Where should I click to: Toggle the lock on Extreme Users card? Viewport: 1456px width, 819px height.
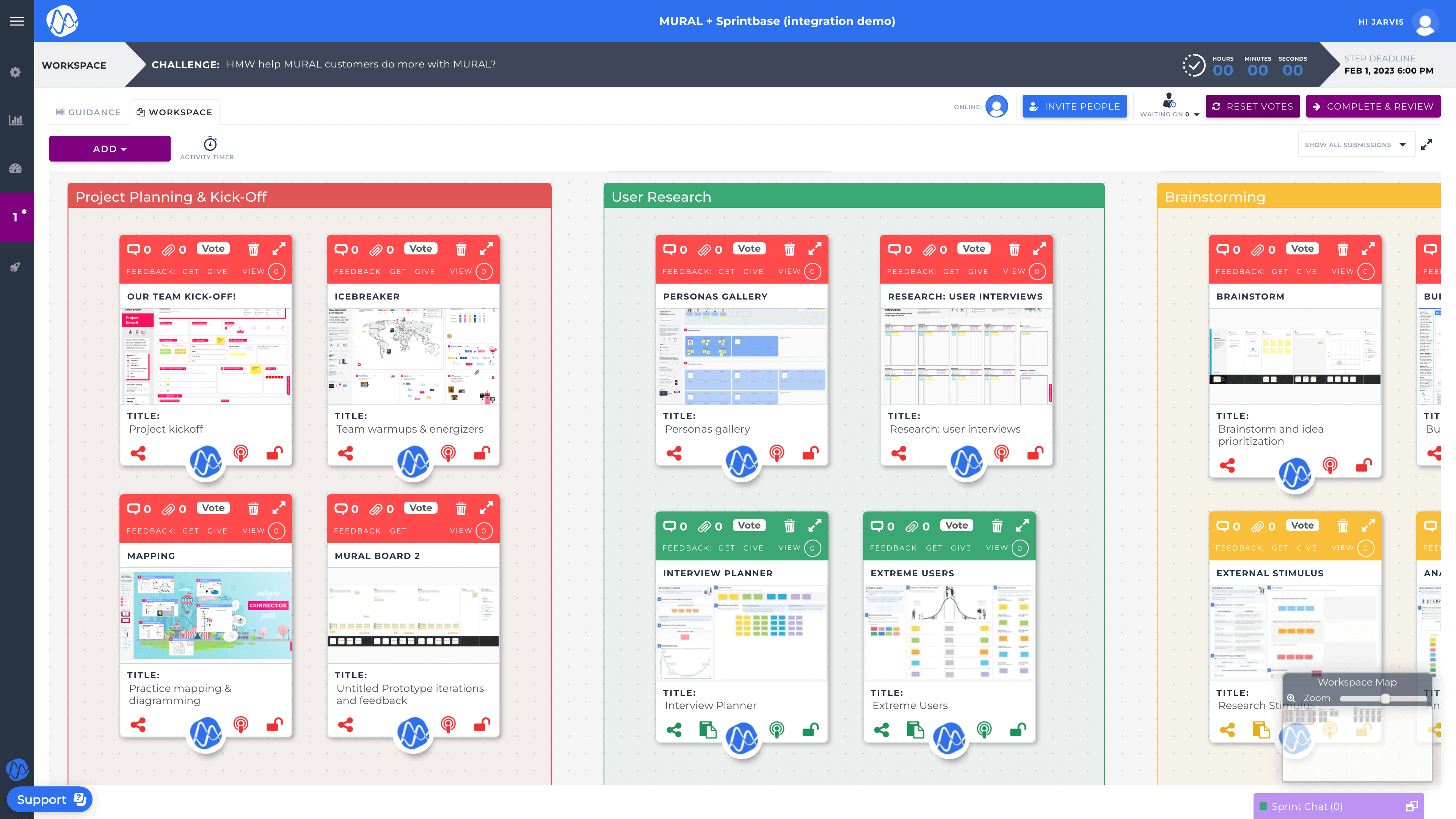[1018, 730]
